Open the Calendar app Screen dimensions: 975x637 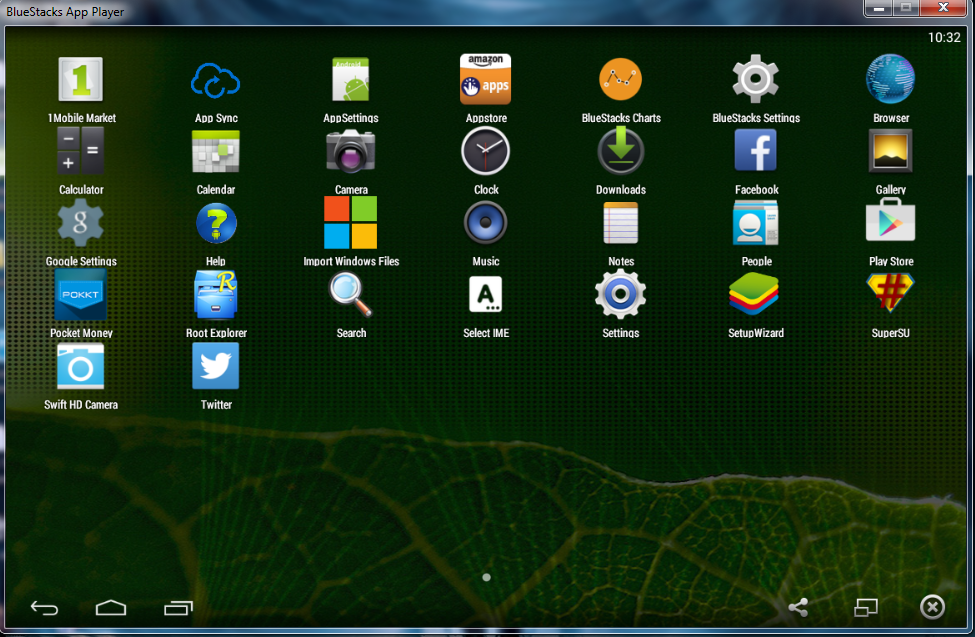click(x=215, y=151)
